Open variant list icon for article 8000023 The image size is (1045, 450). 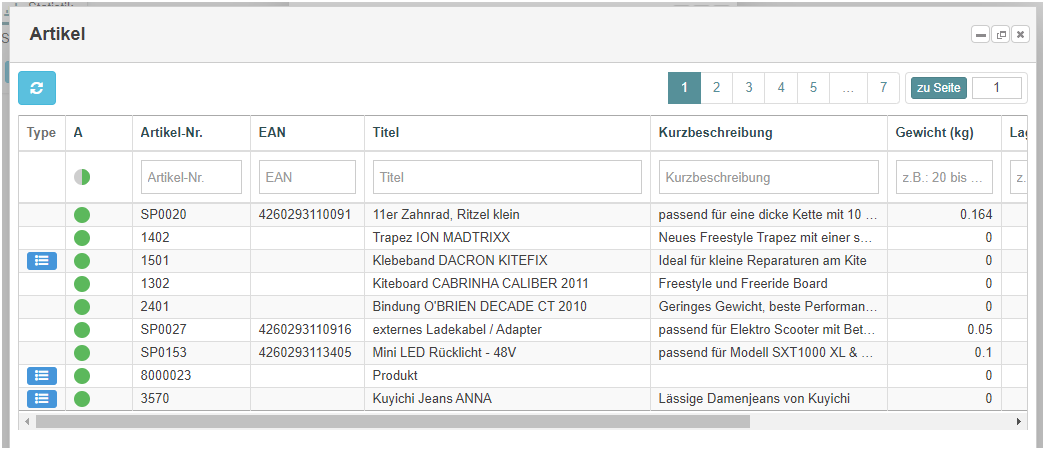[42, 375]
